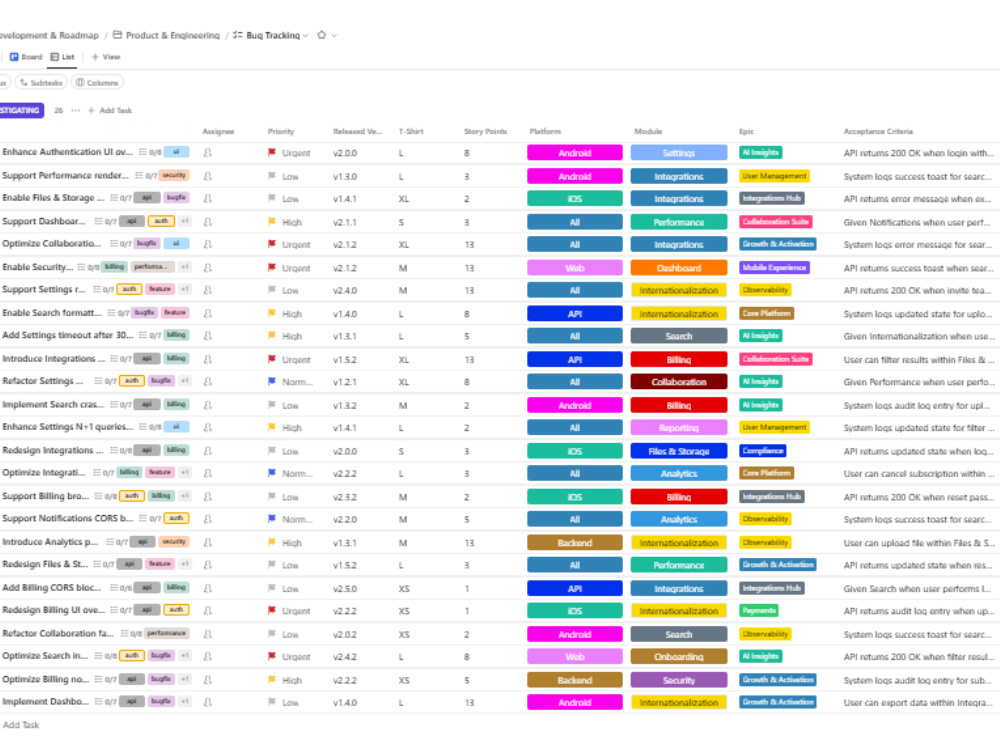Select the List tab
This screenshot has width=1000, height=750.
pyautogui.click(x=62, y=57)
